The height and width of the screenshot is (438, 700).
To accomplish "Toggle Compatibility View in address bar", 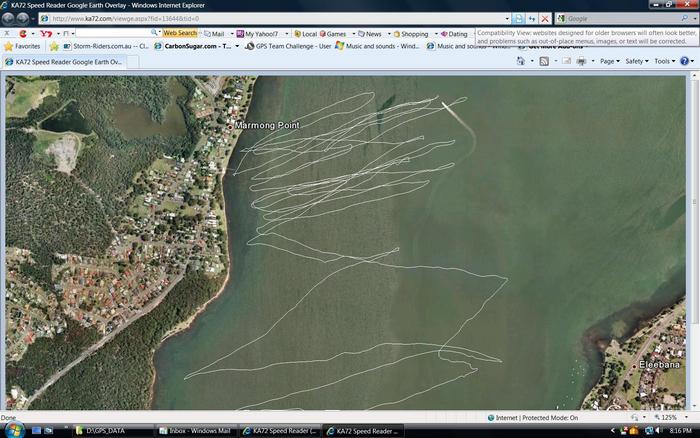I will tap(519, 18).
